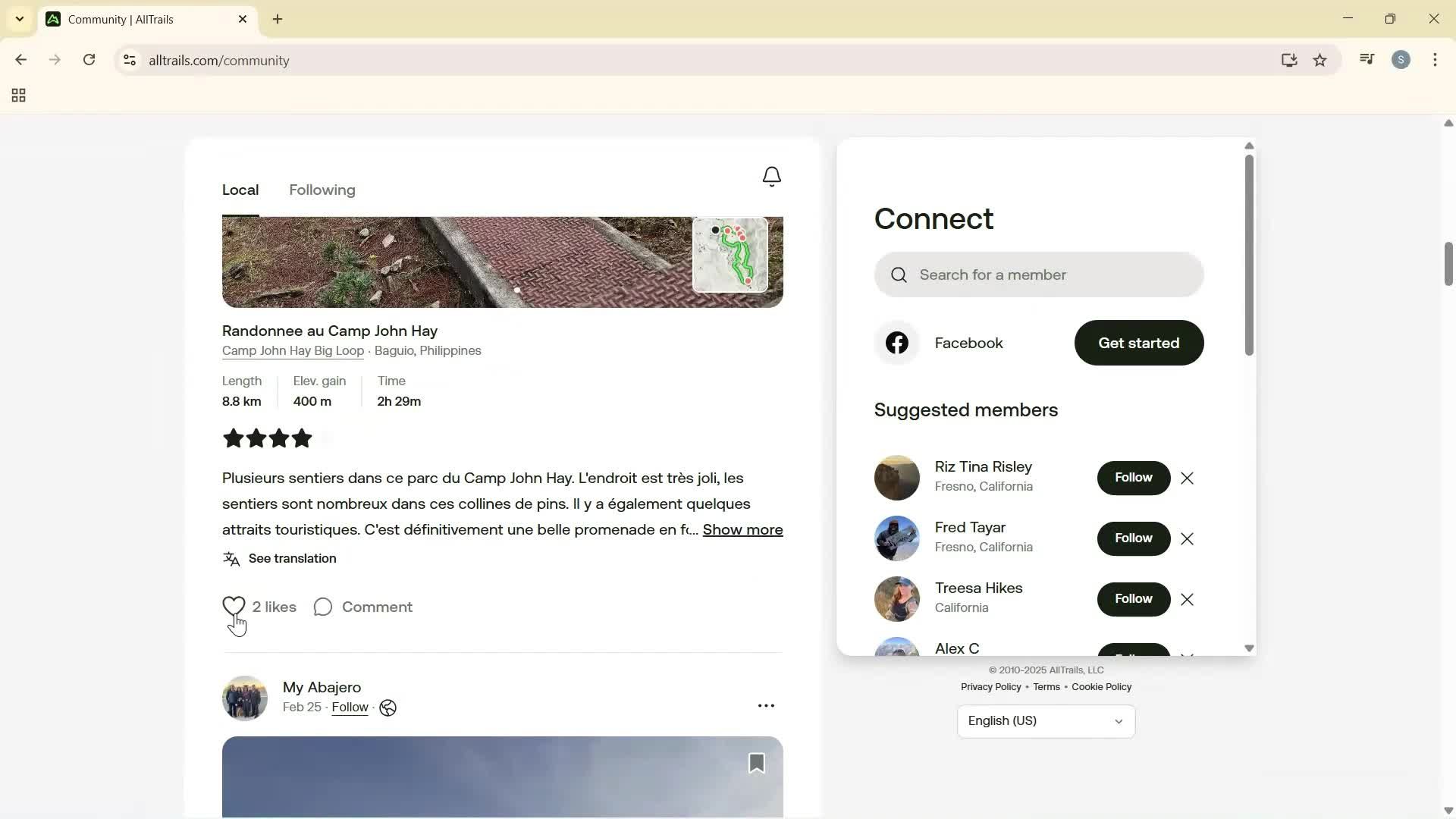This screenshot has width=1456, height=819.
Task: Open the three-dot menu on My Abajero's post
Action: (766, 706)
